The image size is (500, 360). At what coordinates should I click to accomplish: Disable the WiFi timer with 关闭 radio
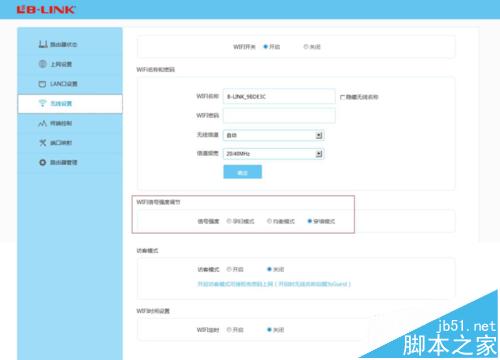click(x=269, y=330)
